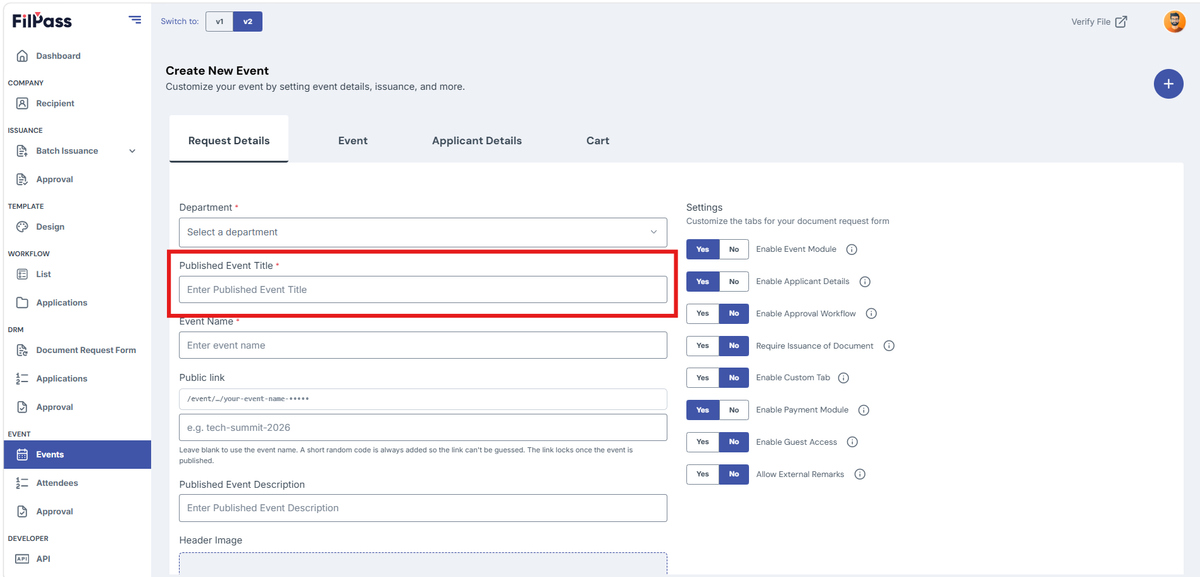Set Enable Approval Workflow to Yes
This screenshot has height=577, width=1200.
[703, 313]
